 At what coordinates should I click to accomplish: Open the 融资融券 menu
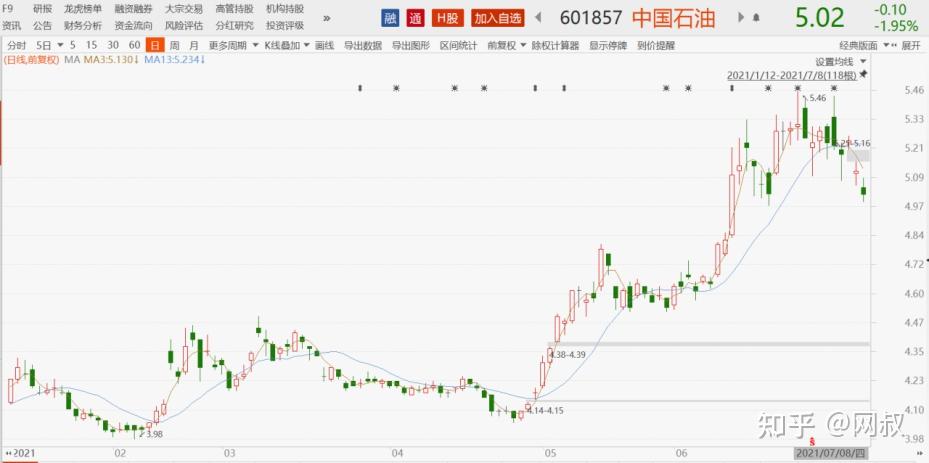tap(133, 9)
